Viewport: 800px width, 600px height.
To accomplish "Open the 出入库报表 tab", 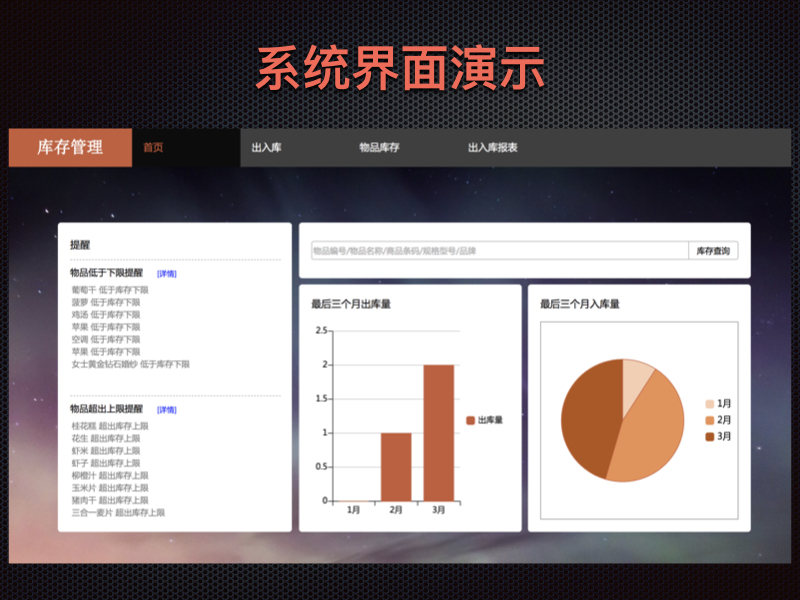I will 493,148.
